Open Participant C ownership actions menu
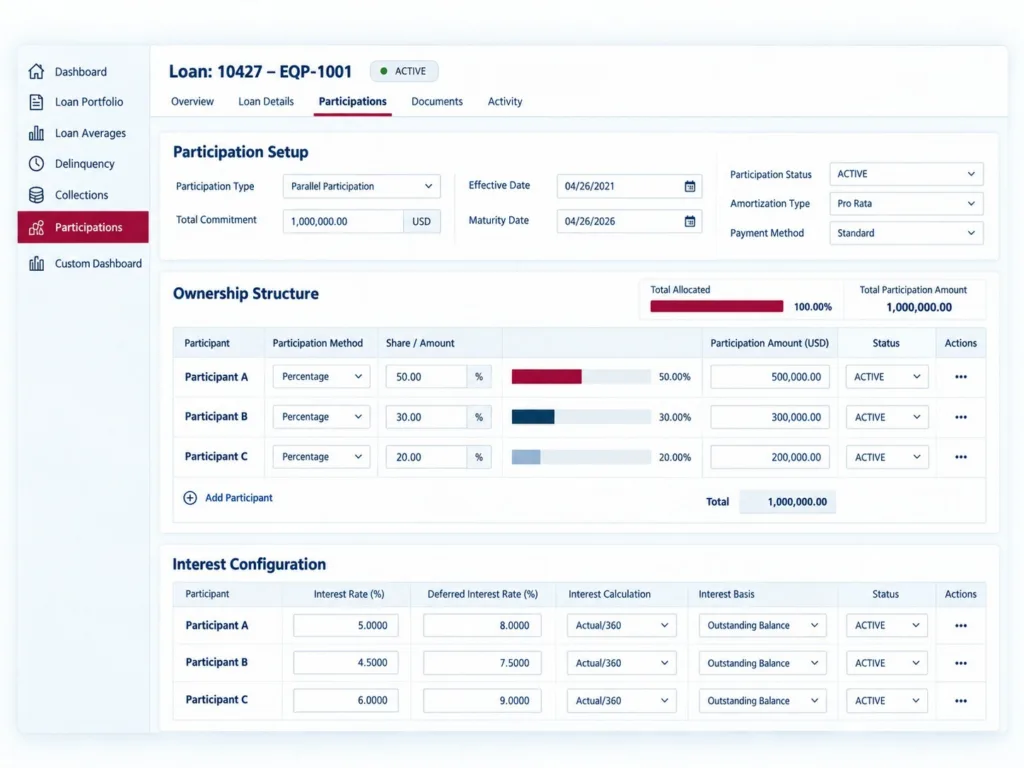This screenshot has height=768, width=1024. click(961, 457)
